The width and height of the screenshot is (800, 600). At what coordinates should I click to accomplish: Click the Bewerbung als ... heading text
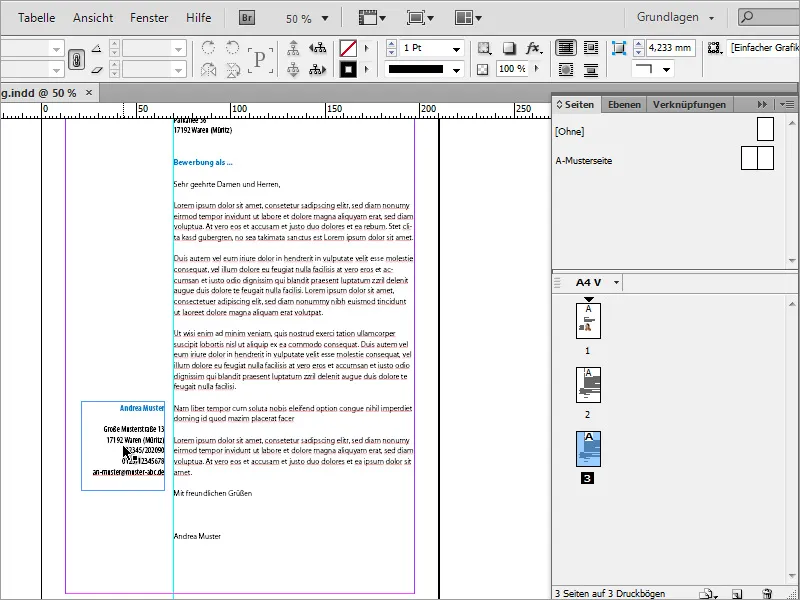tap(203, 162)
